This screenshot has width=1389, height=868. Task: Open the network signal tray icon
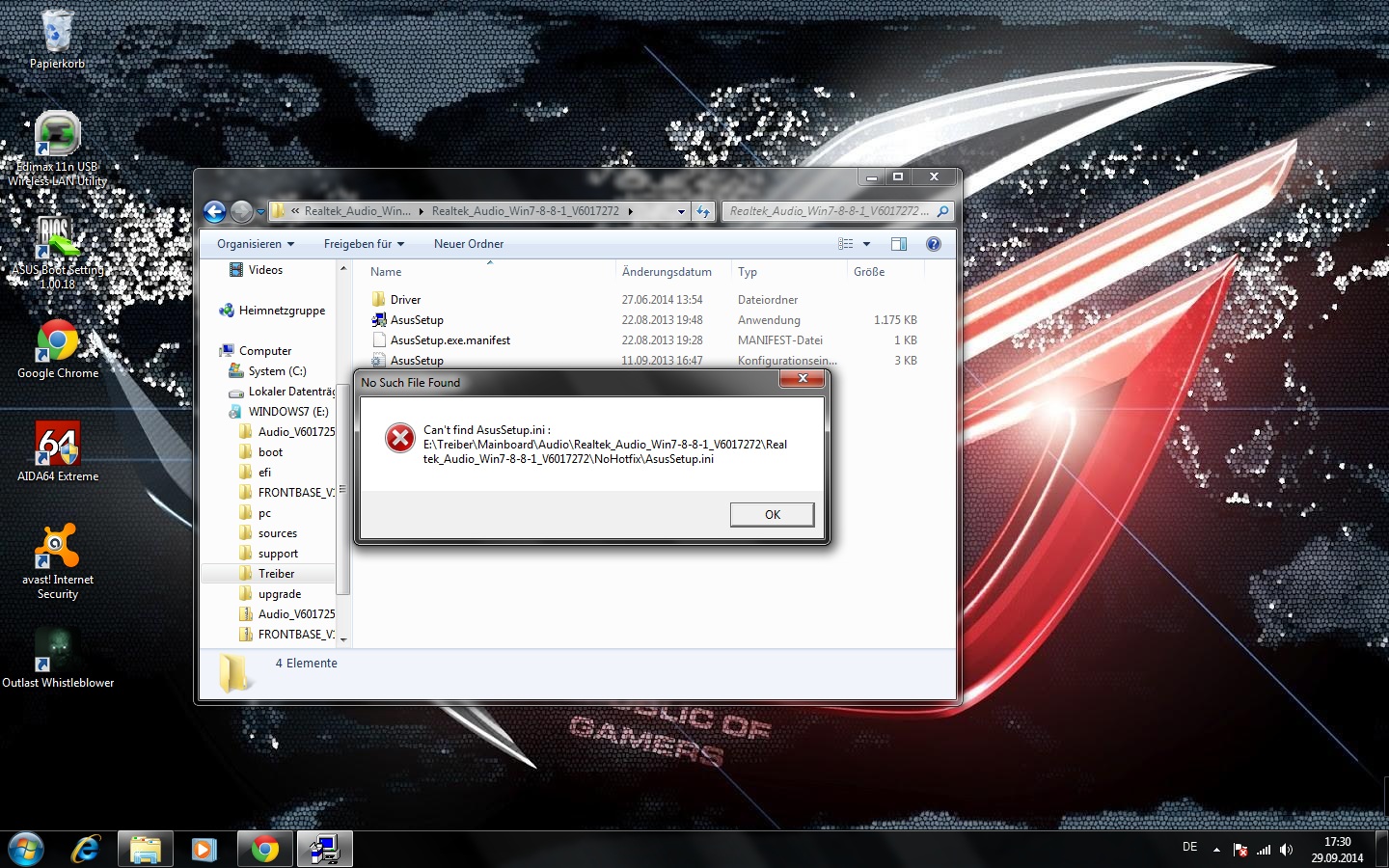(1264, 850)
